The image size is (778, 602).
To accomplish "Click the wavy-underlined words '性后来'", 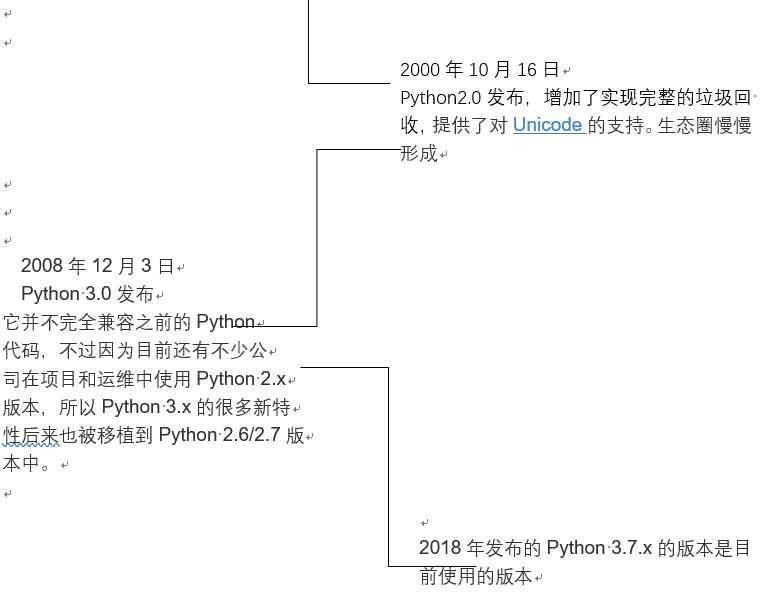I will (31, 435).
